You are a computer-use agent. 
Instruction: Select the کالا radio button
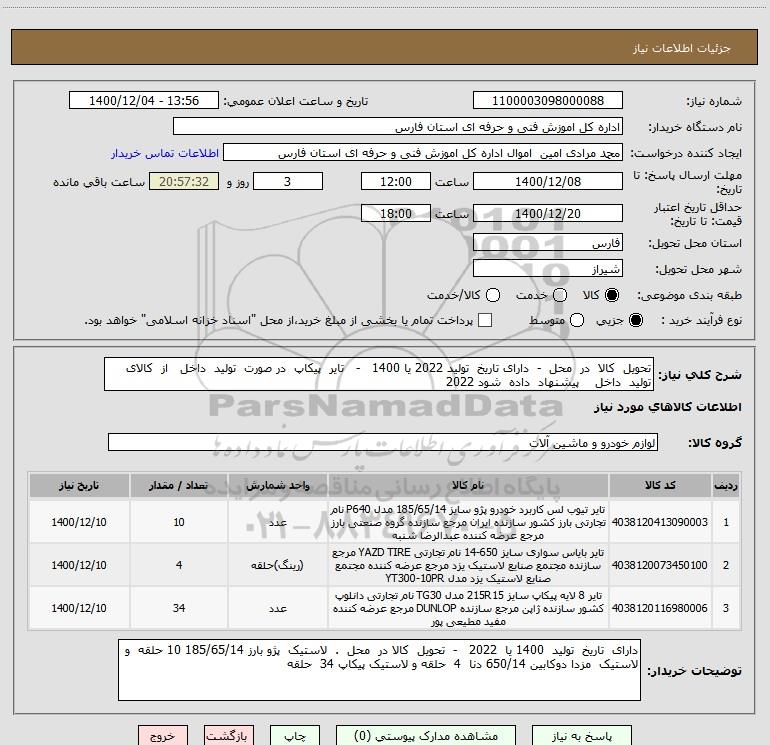point(612,295)
